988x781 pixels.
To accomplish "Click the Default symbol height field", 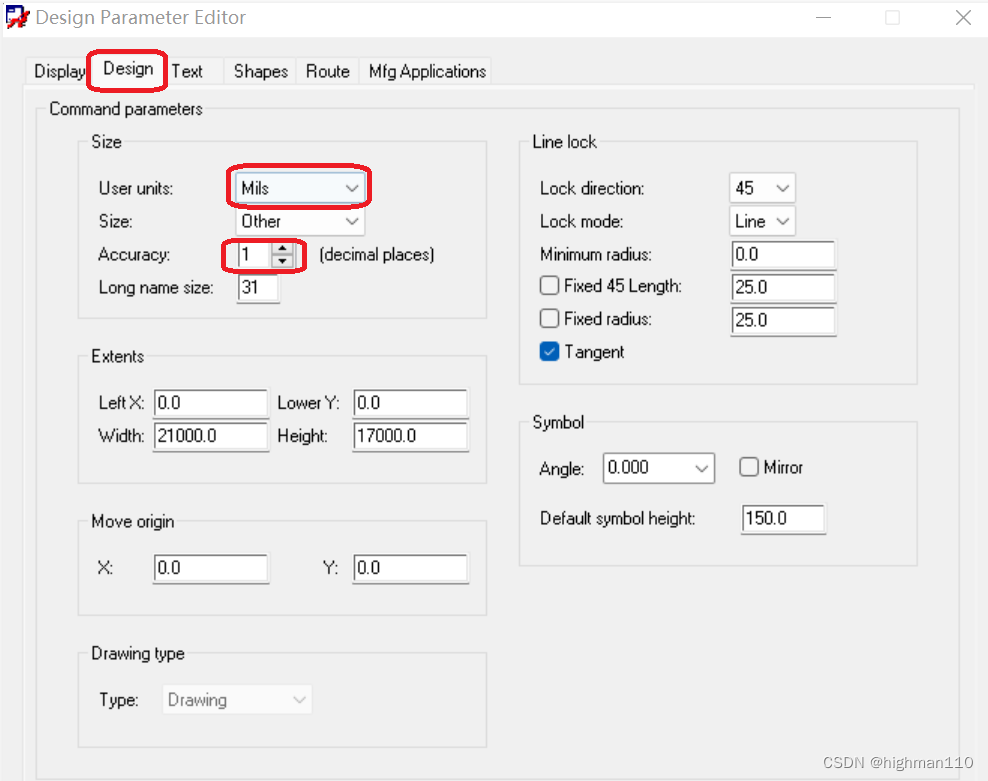I will click(783, 519).
